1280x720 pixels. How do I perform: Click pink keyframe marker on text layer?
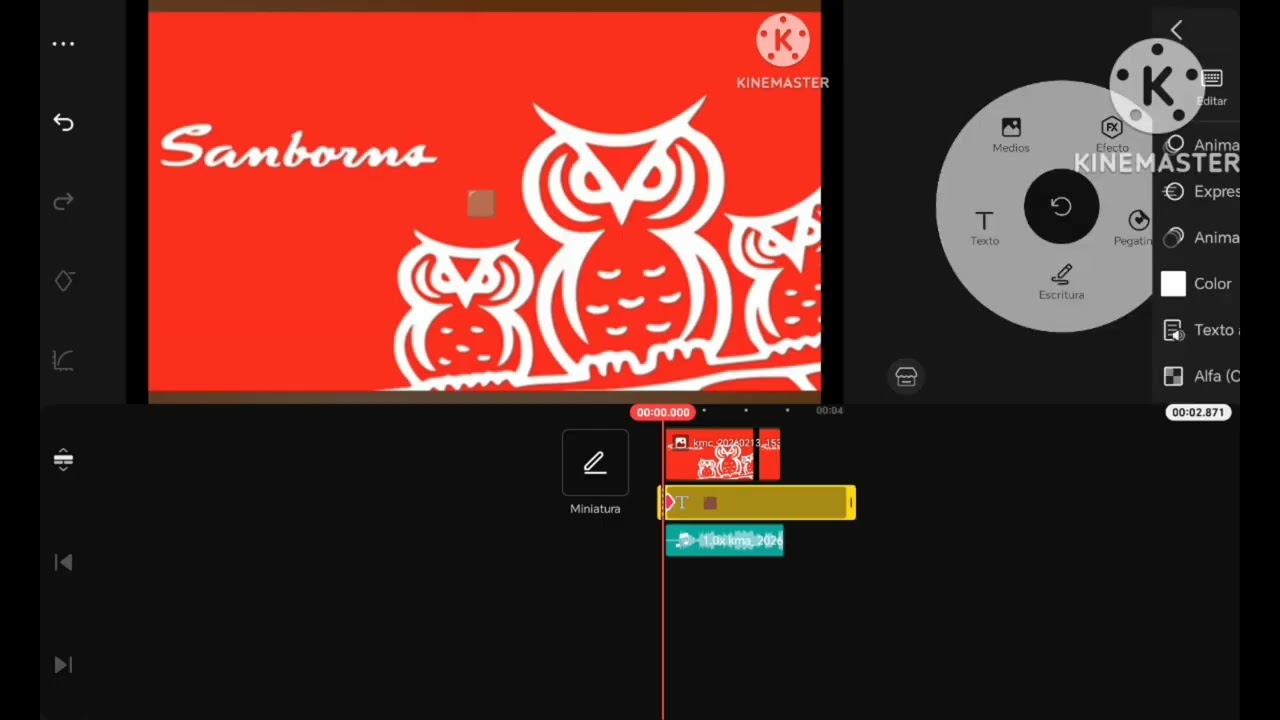click(669, 502)
